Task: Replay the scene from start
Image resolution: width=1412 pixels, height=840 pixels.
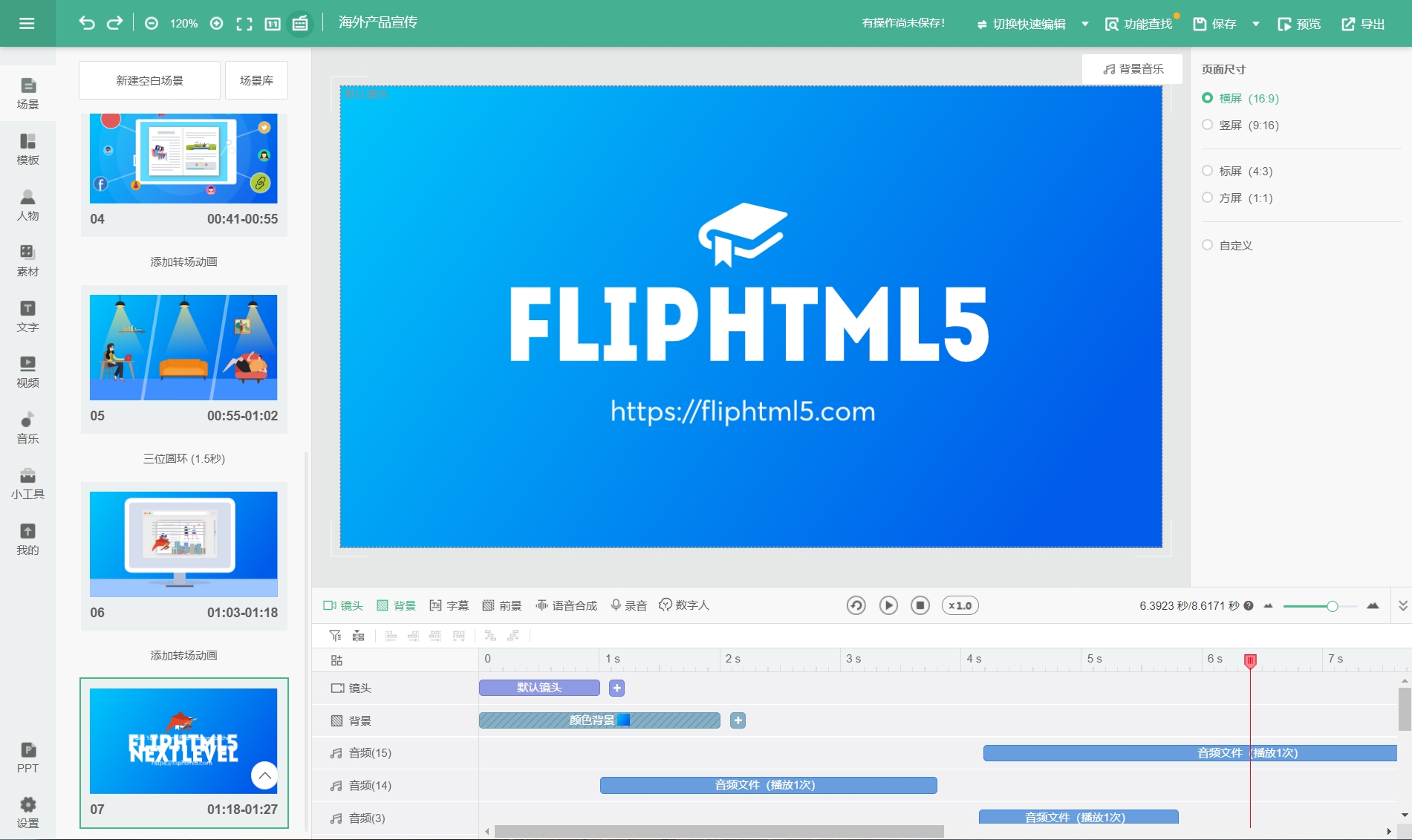Action: 856,606
